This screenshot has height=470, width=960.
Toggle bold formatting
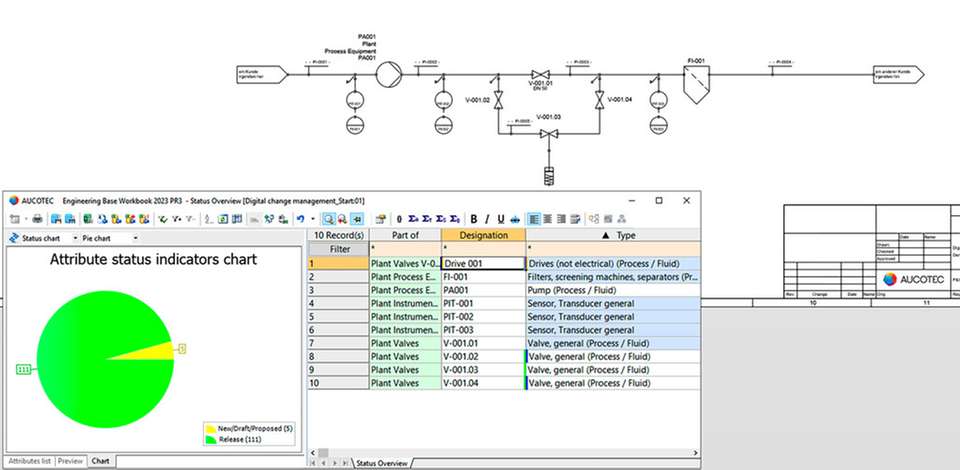(x=474, y=218)
